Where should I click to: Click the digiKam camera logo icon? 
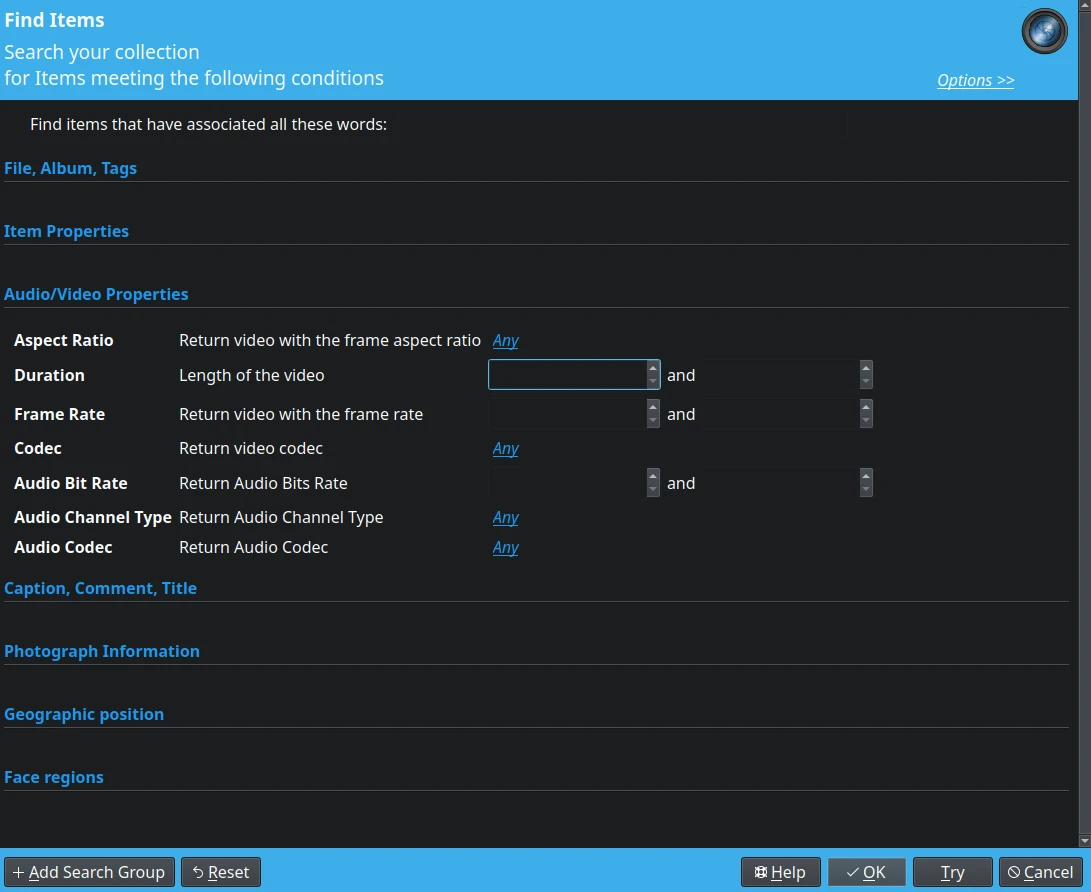(1043, 31)
